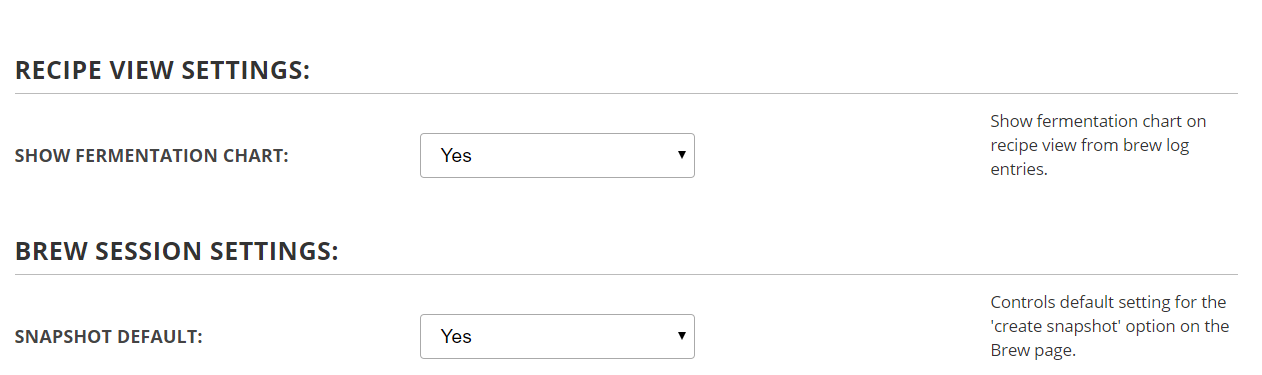Click divider line under Brew Session Settings

point(626,275)
